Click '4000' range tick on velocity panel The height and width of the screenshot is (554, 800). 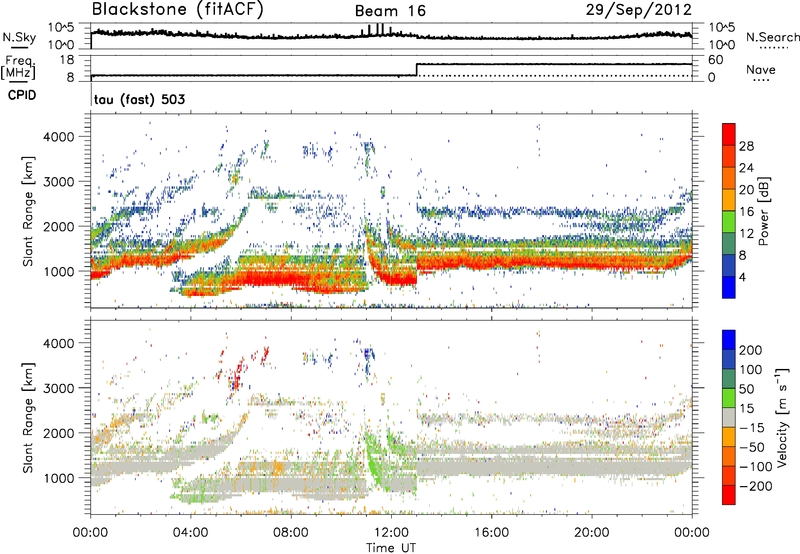point(58,343)
